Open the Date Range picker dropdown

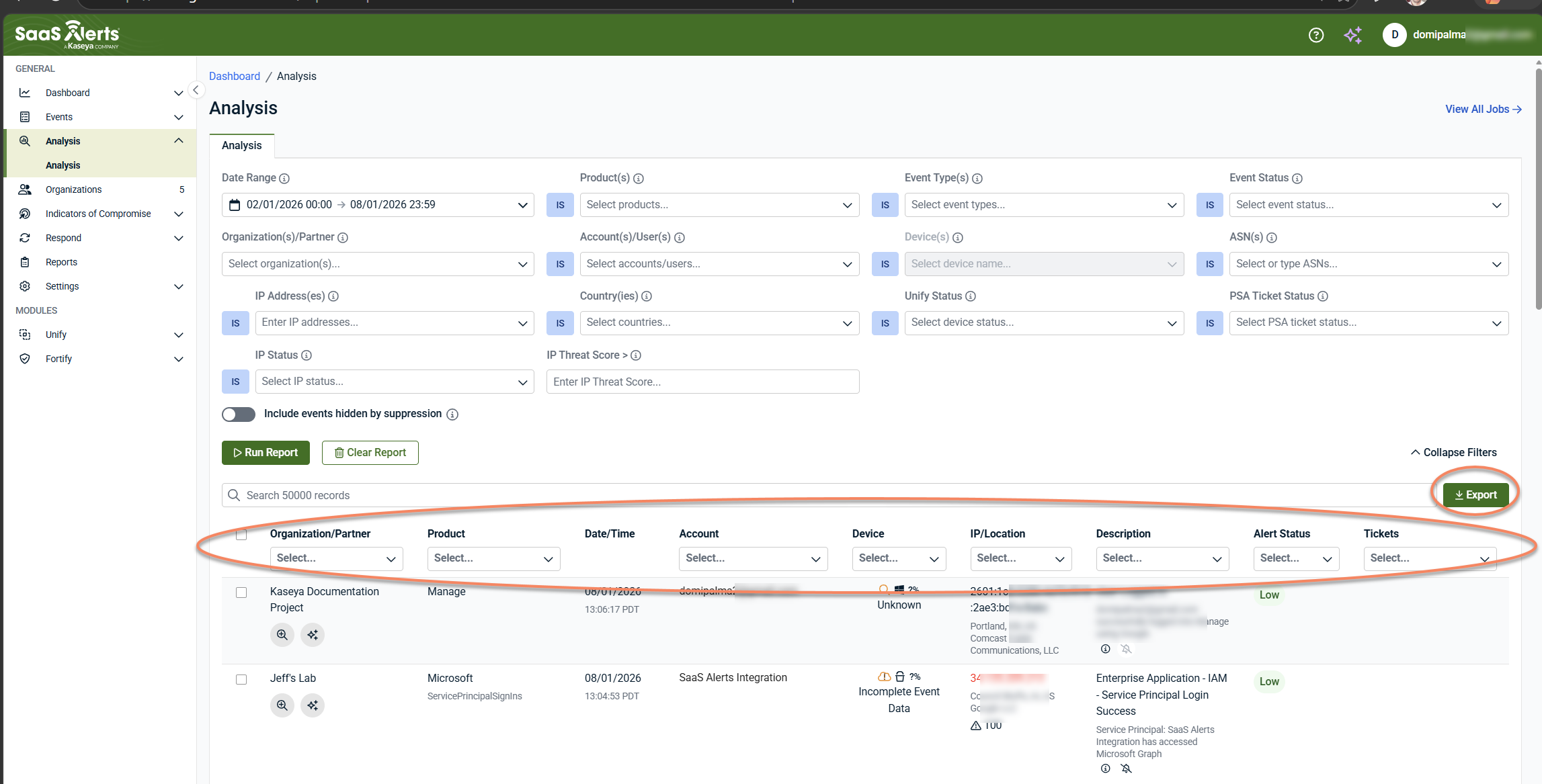(378, 205)
